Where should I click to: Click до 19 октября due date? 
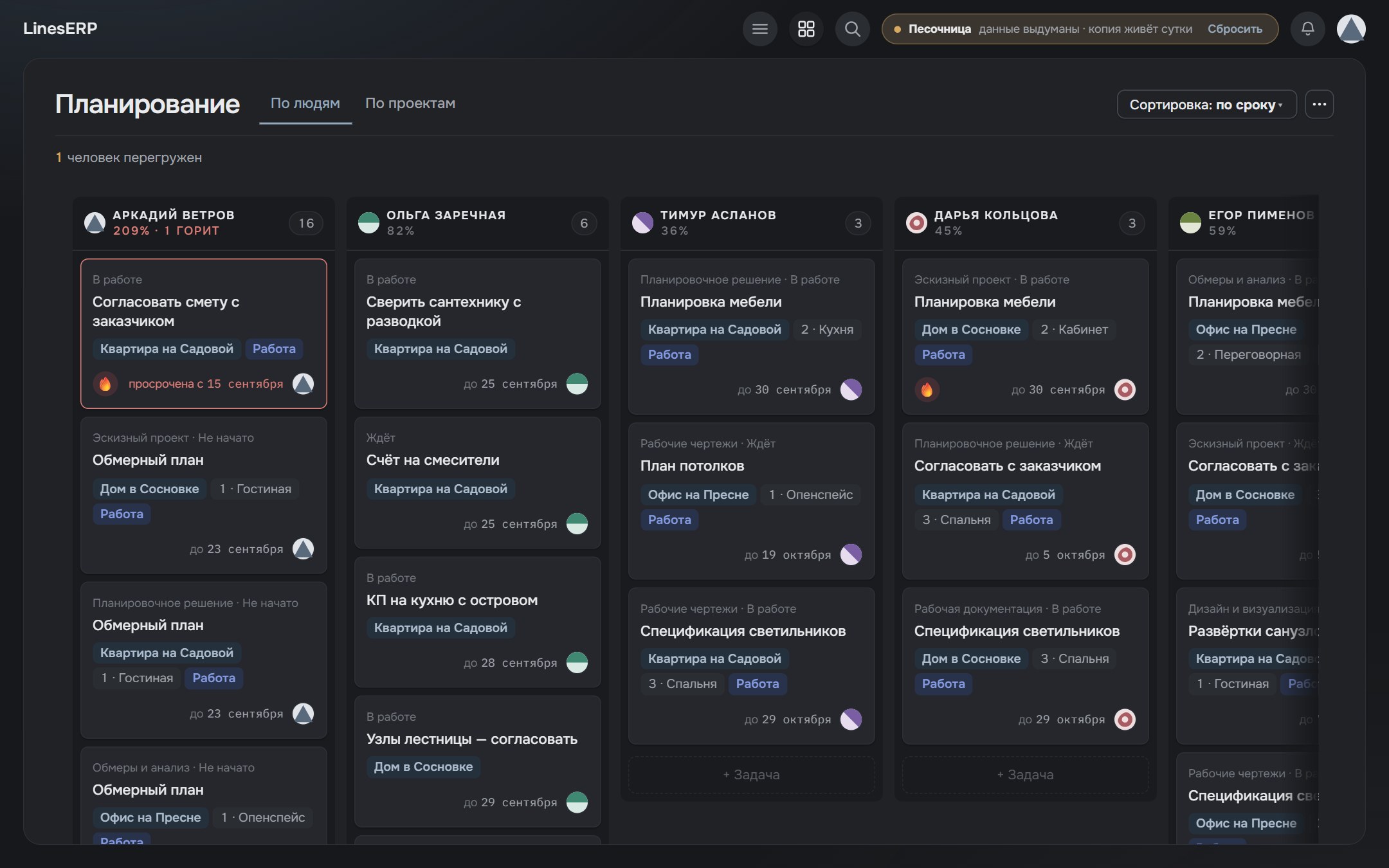[788, 555]
